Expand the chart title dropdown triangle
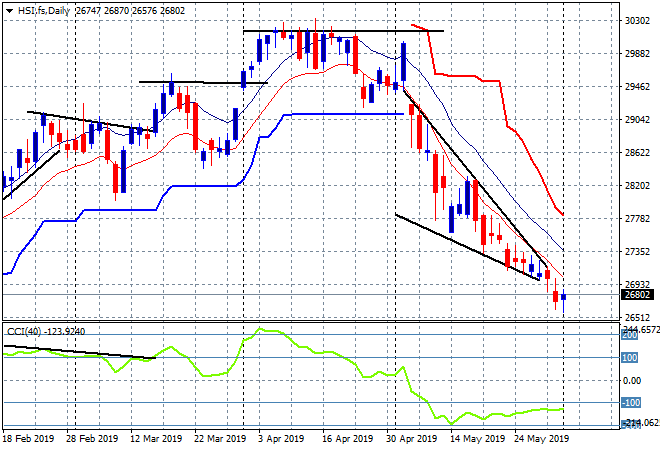 9,11
